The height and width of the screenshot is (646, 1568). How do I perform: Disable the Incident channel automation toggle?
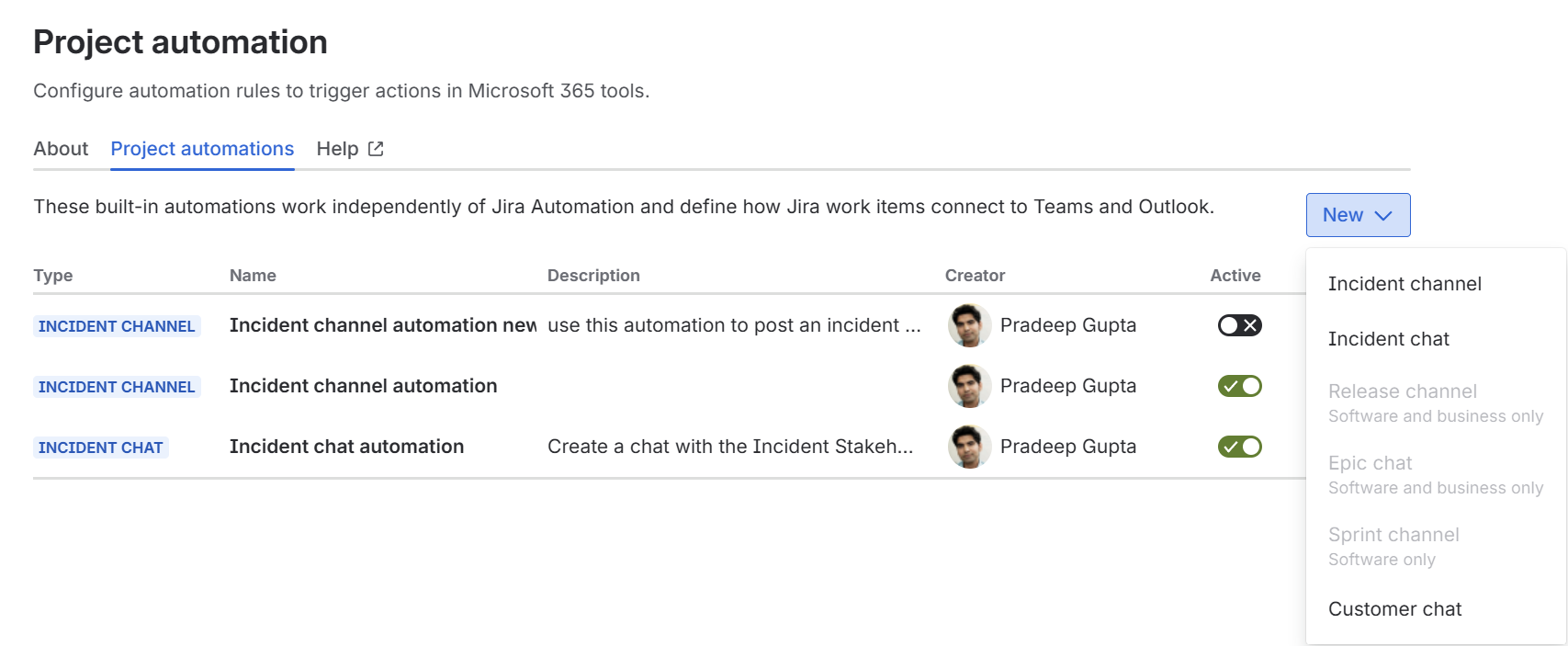1239,386
